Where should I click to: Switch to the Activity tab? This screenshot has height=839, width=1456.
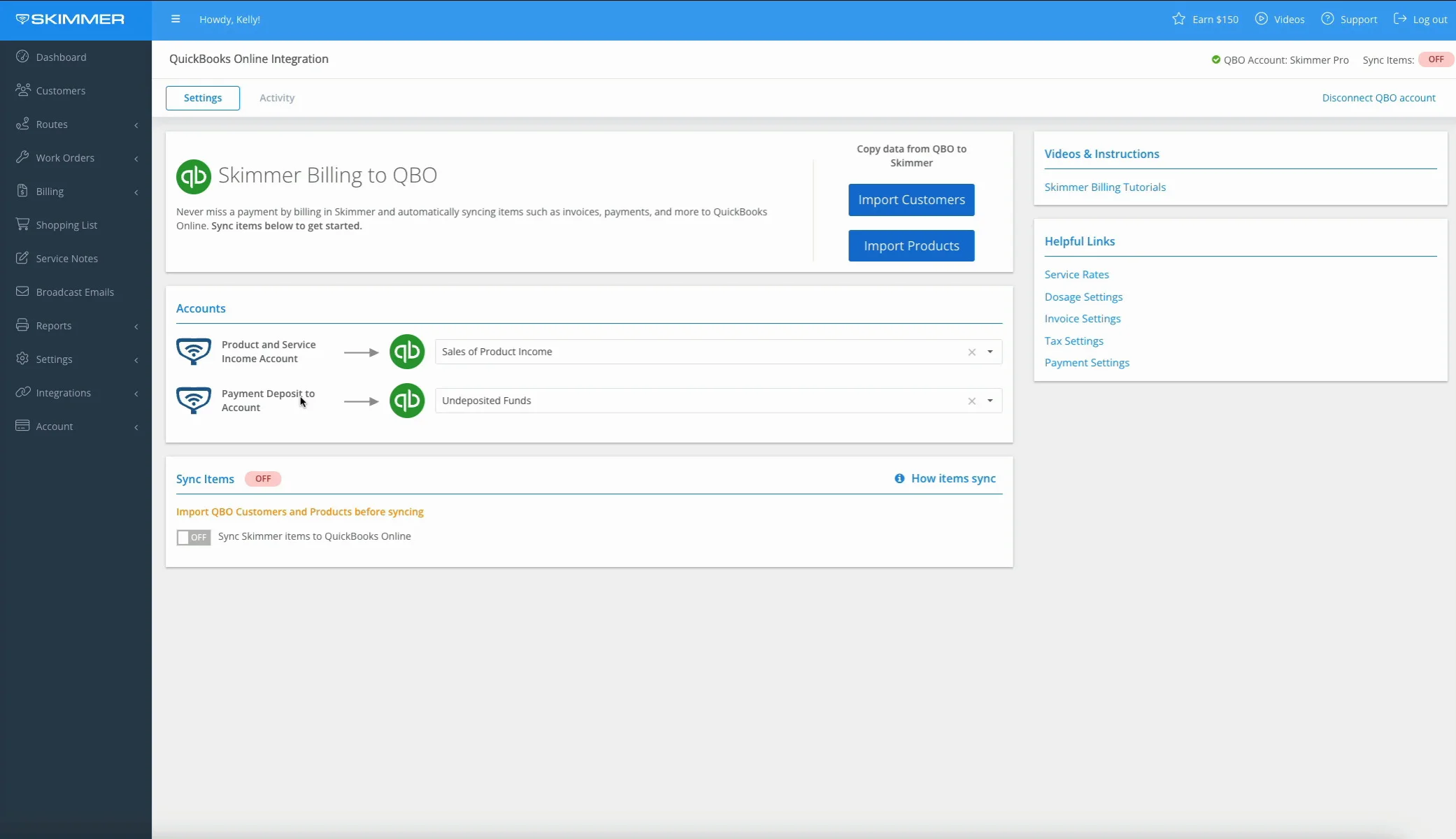pyautogui.click(x=277, y=98)
